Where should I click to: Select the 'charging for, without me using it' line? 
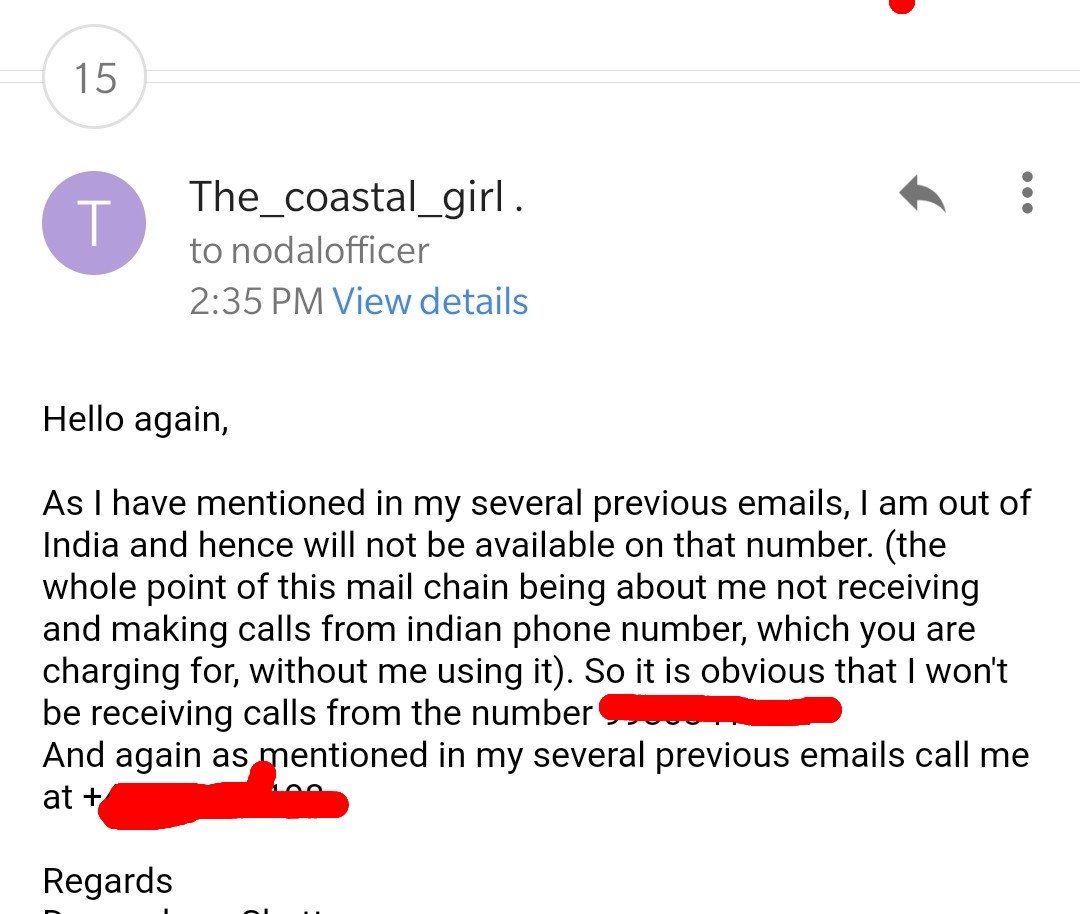point(307,671)
